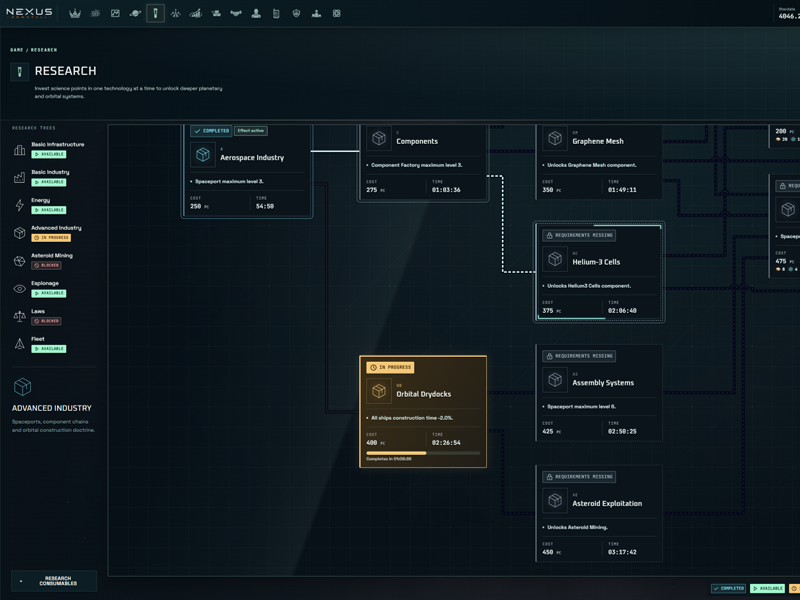This screenshot has height=600, width=800.
Task: Select the Laws scales icon
Action: [x=19, y=316]
